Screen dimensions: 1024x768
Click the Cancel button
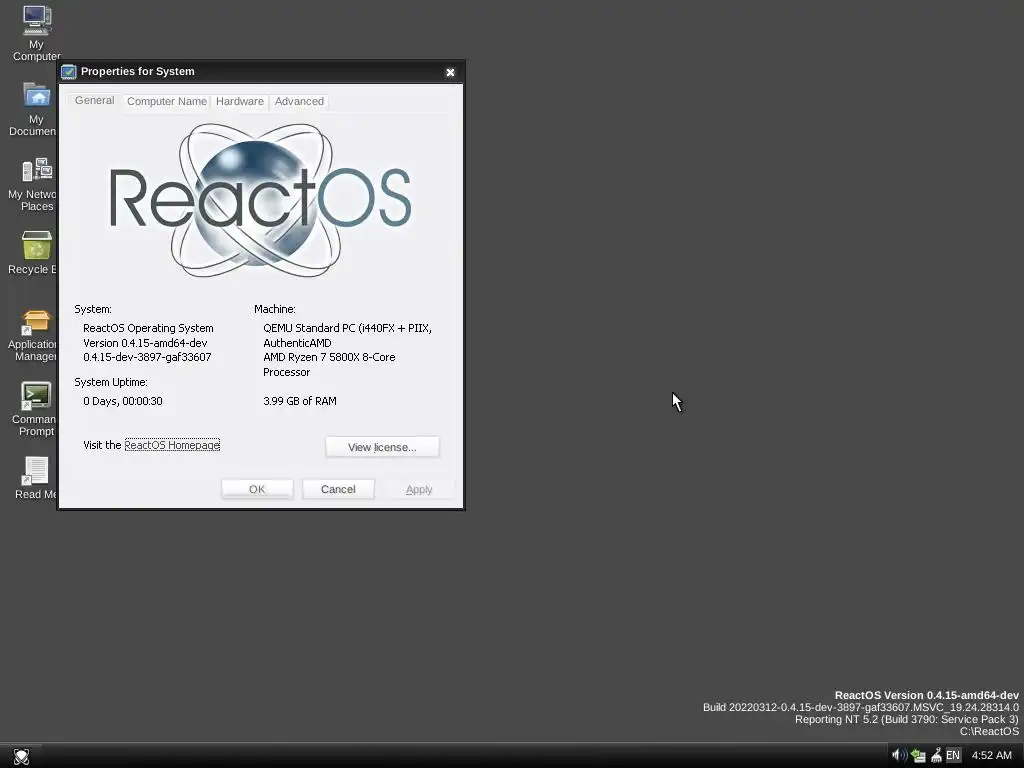[338, 489]
